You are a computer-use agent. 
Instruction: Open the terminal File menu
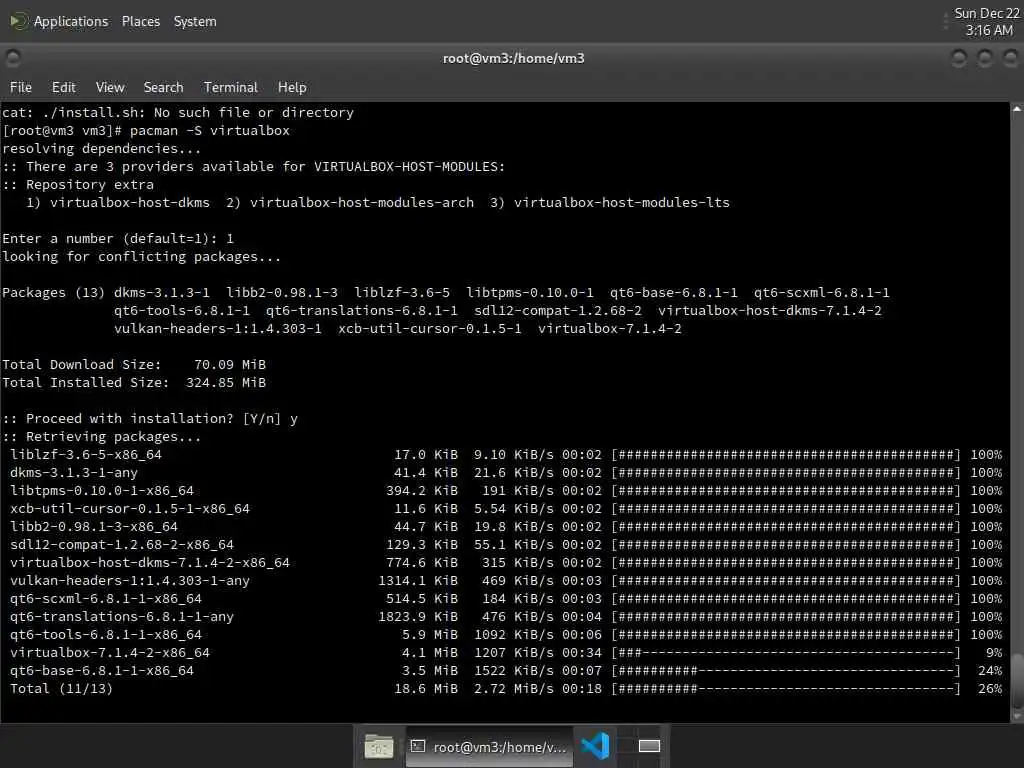point(20,87)
